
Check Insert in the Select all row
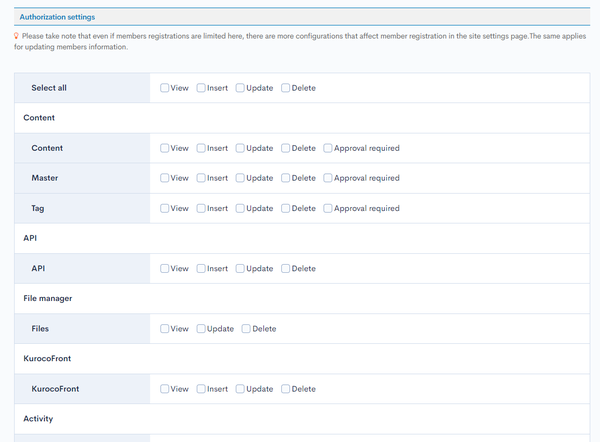click(201, 88)
